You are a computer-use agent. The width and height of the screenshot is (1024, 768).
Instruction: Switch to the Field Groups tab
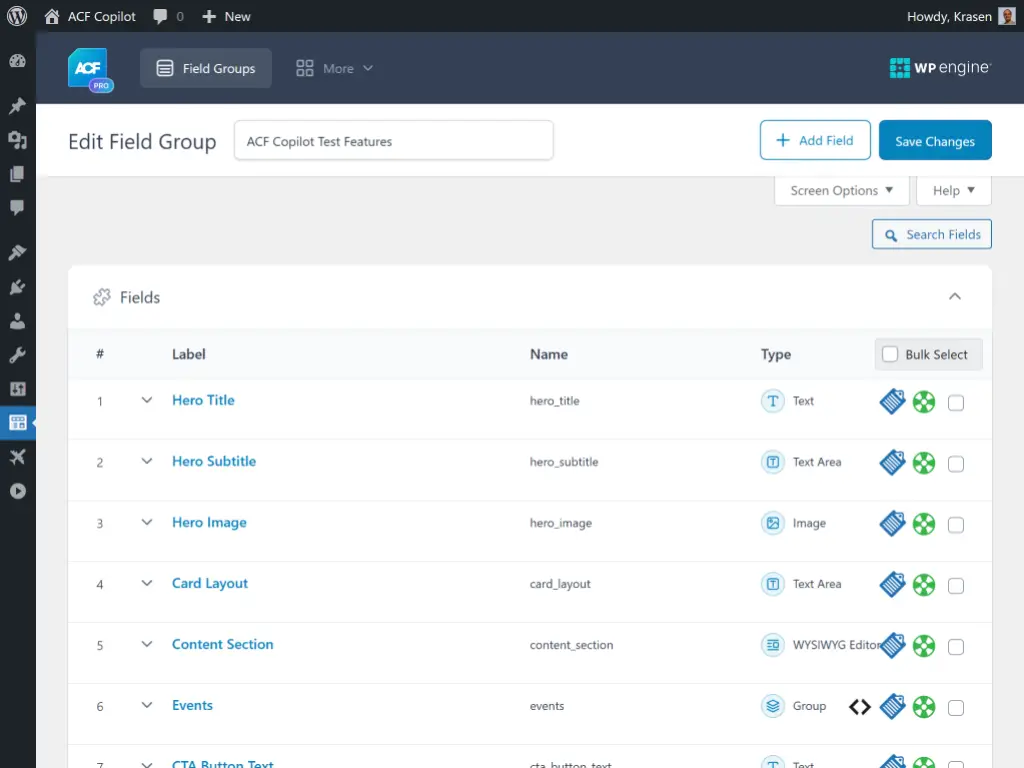(x=206, y=68)
